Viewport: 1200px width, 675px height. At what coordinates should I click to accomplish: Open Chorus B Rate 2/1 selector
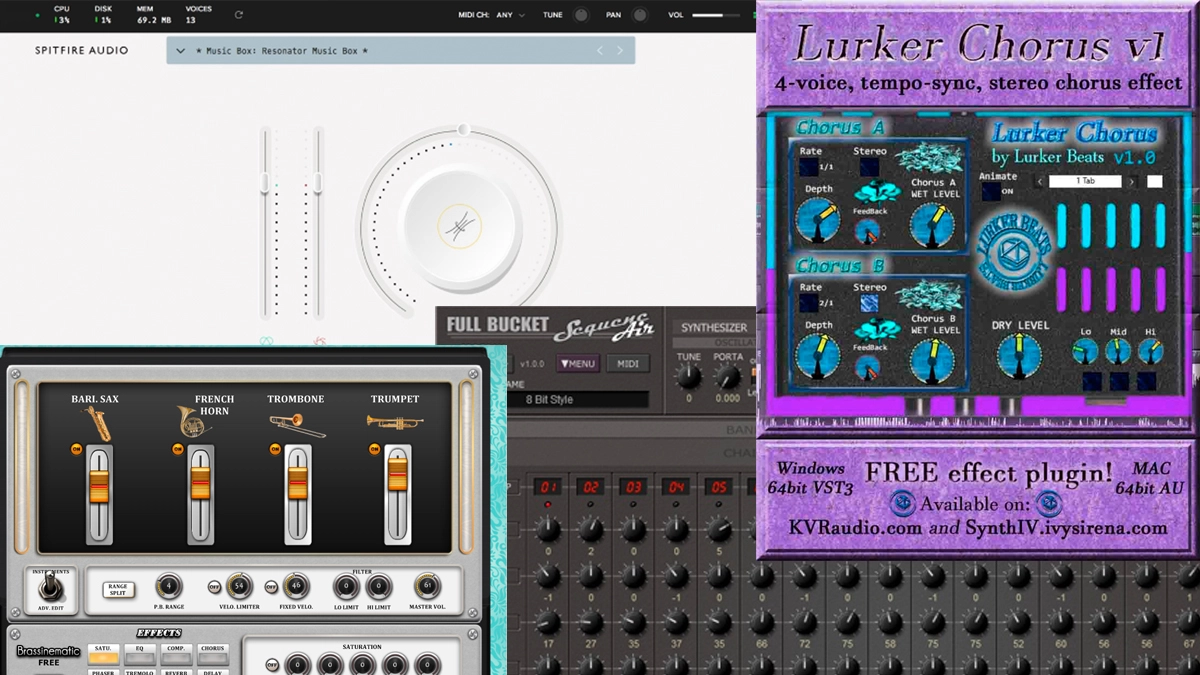pos(809,304)
